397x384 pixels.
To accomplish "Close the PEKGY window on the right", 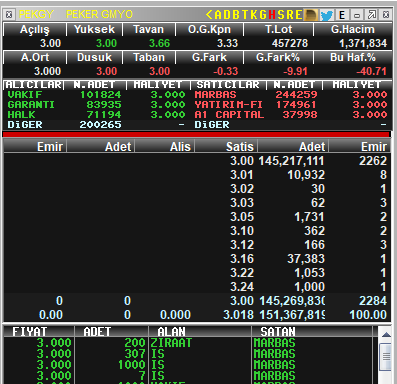I will pyautogui.click(x=386, y=15).
